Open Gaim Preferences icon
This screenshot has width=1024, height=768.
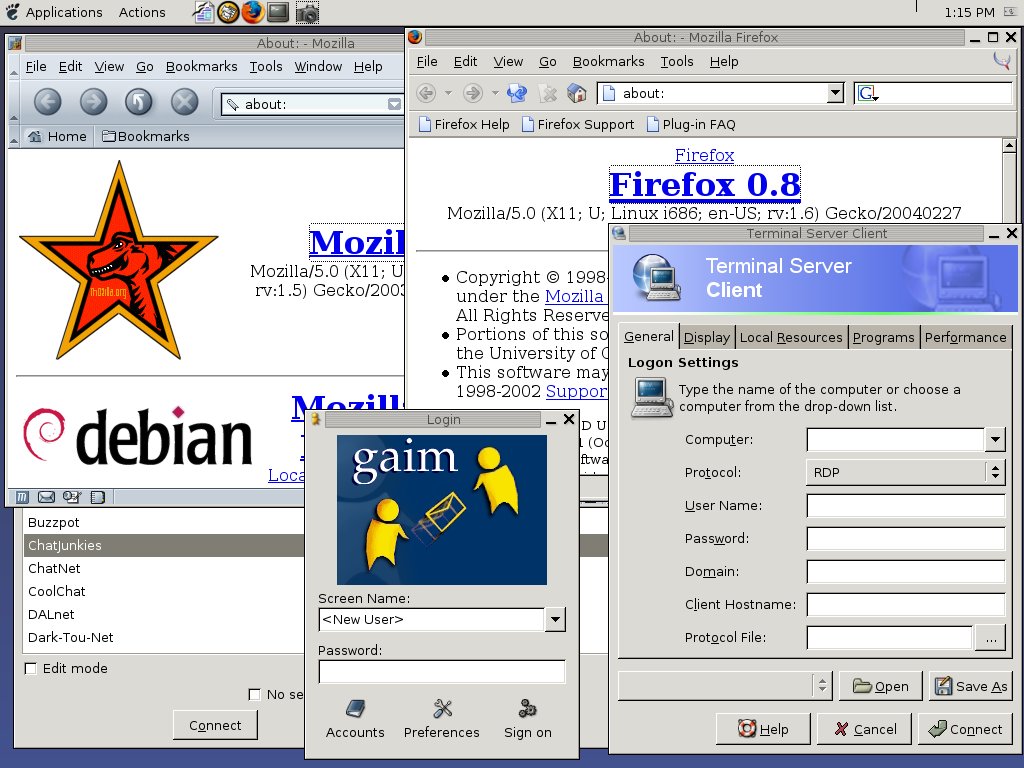(442, 719)
